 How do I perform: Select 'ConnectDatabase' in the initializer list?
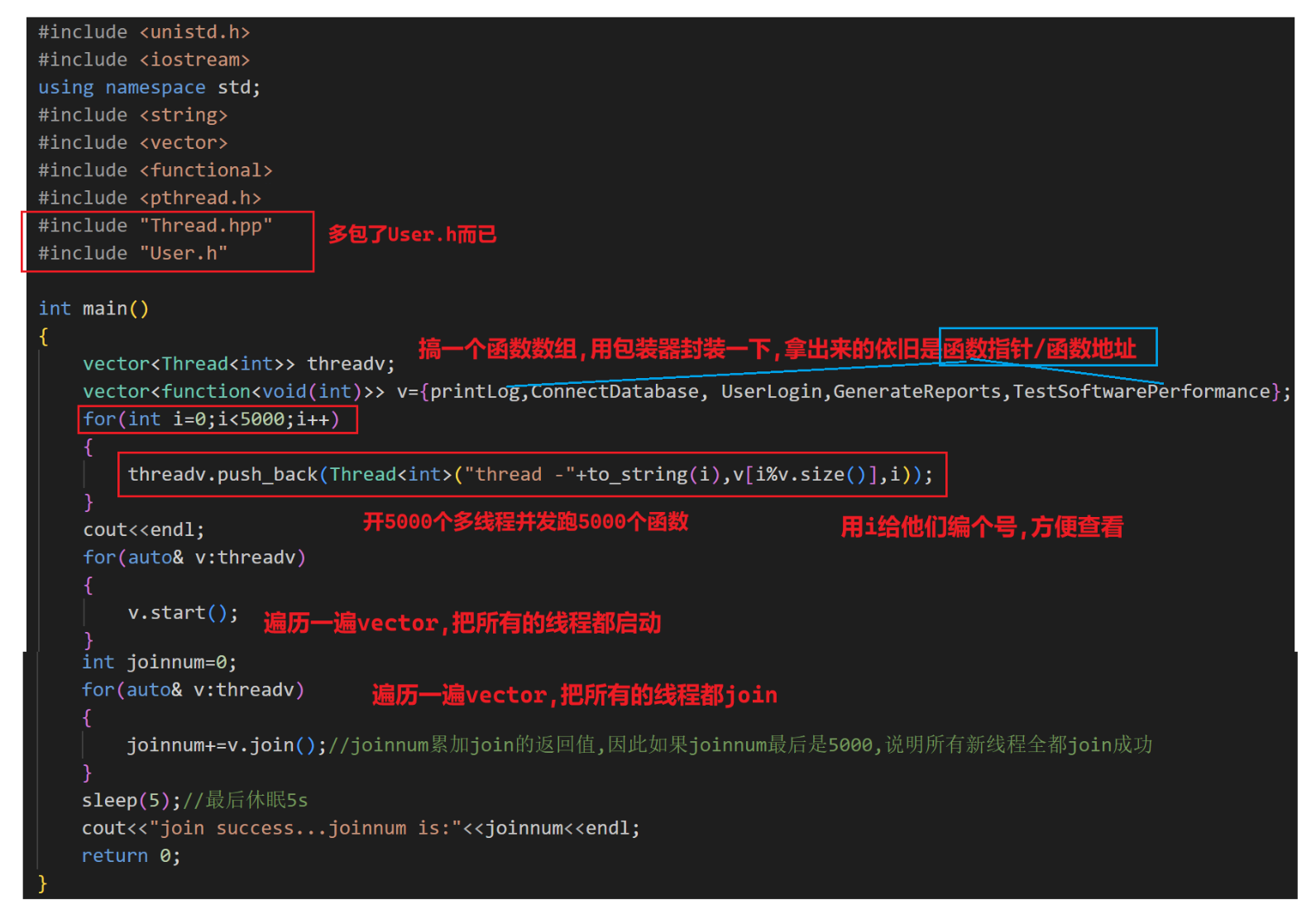pos(615,391)
